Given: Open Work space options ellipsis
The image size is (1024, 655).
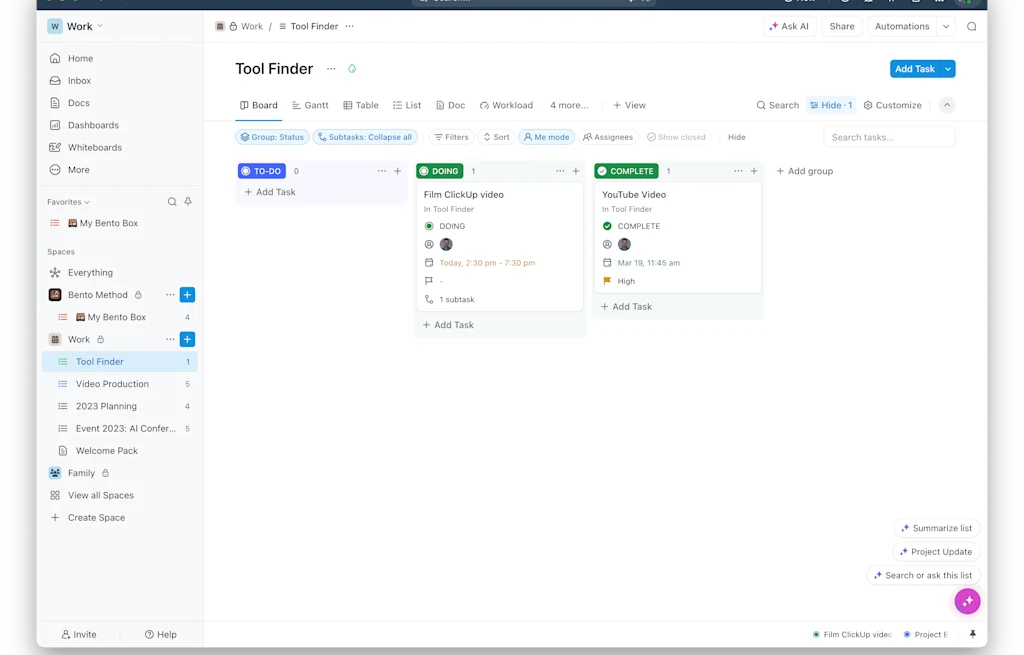Looking at the screenshot, I should pyautogui.click(x=170, y=339).
